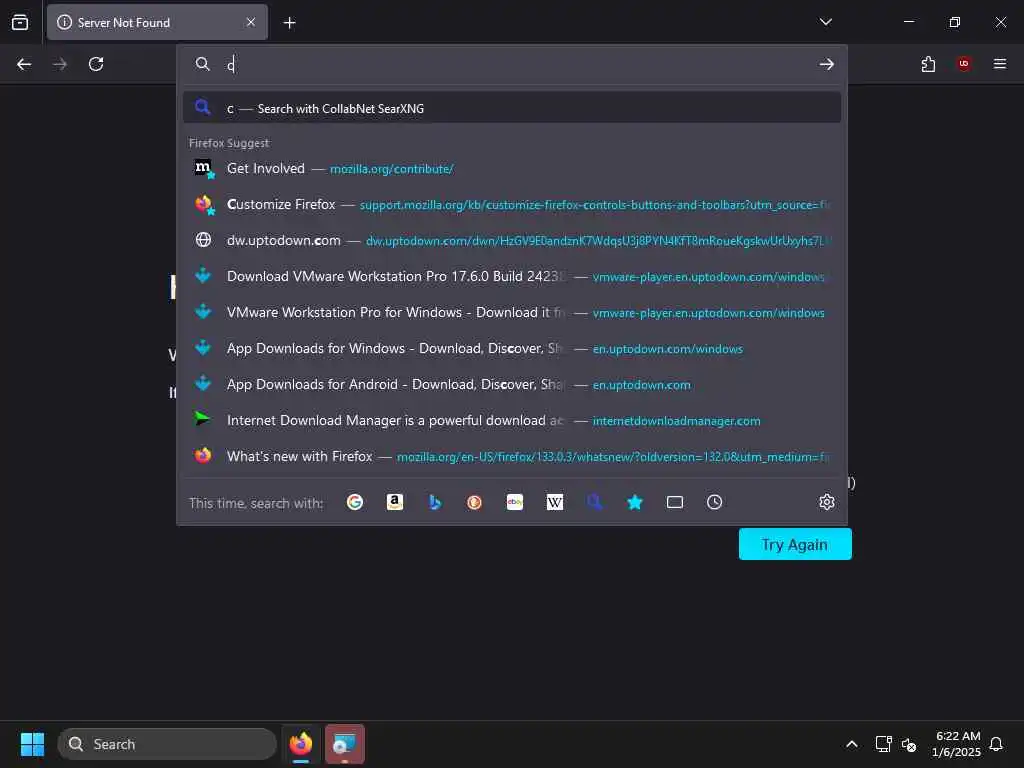
Task: Open a new tab with plus button
Action: pos(289,23)
